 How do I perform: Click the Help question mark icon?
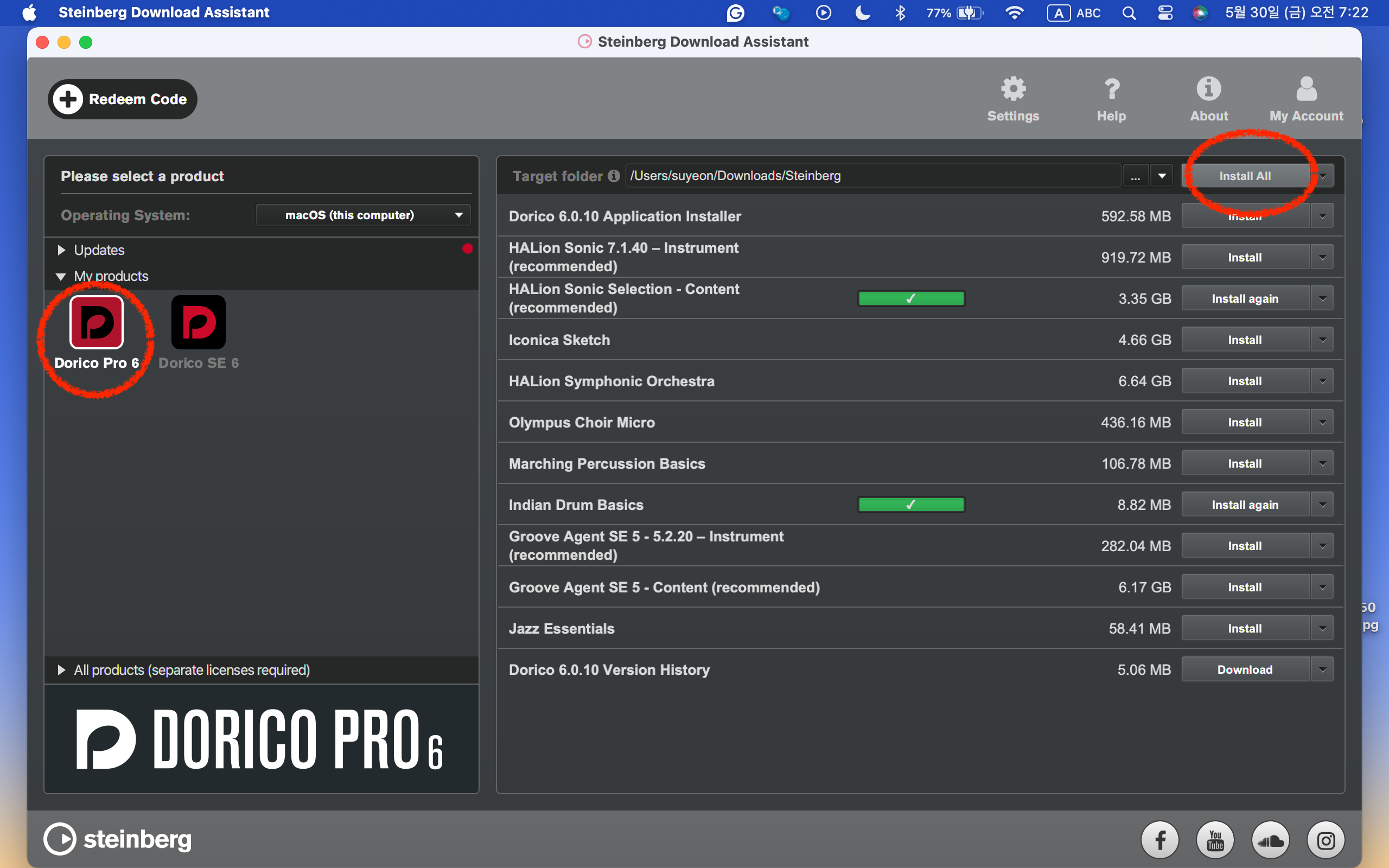[x=1111, y=90]
